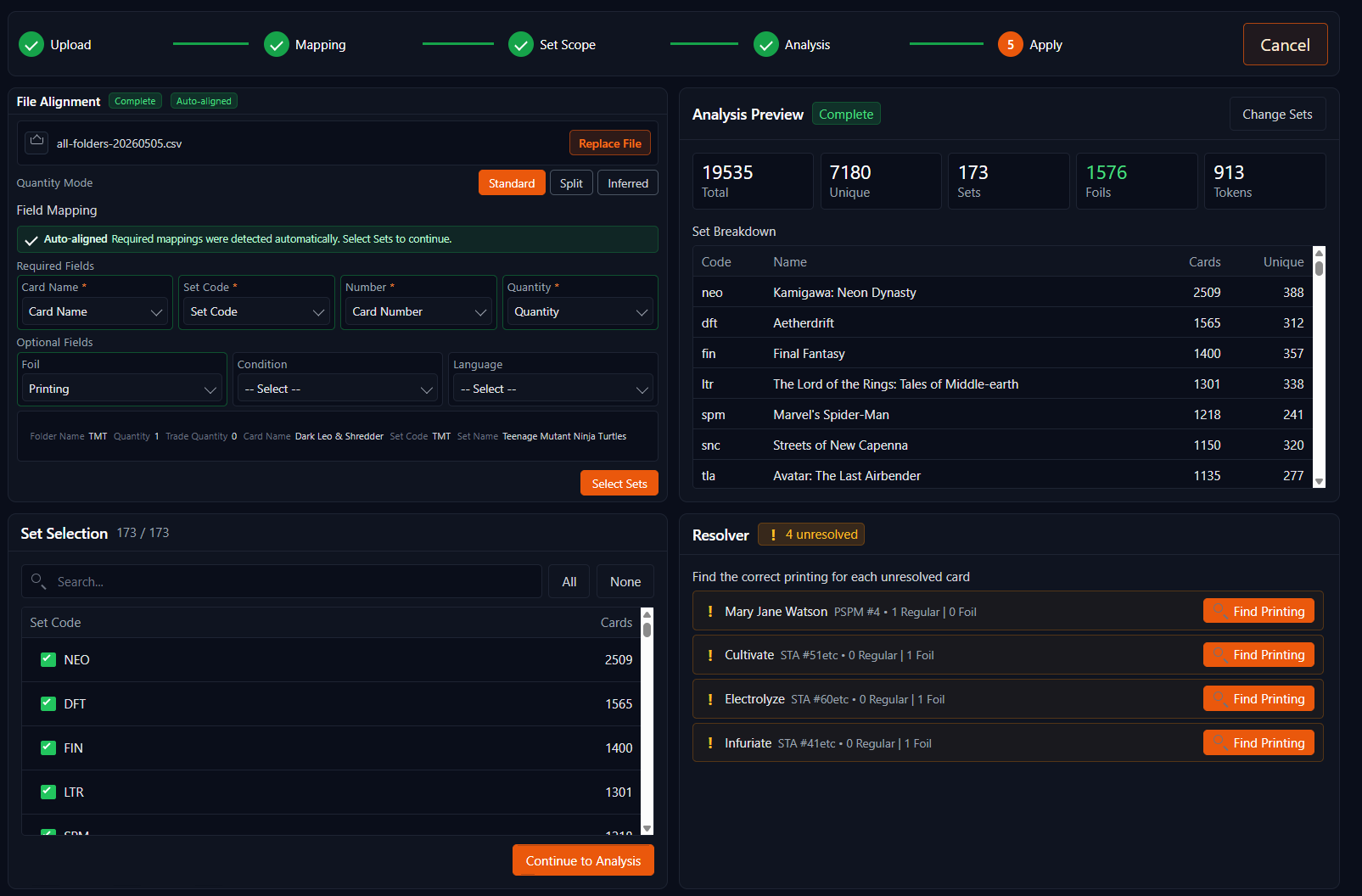The image size is (1362, 896).
Task: Click Avatar: The Last Airbender row
Action: pyautogui.click(x=1002, y=474)
